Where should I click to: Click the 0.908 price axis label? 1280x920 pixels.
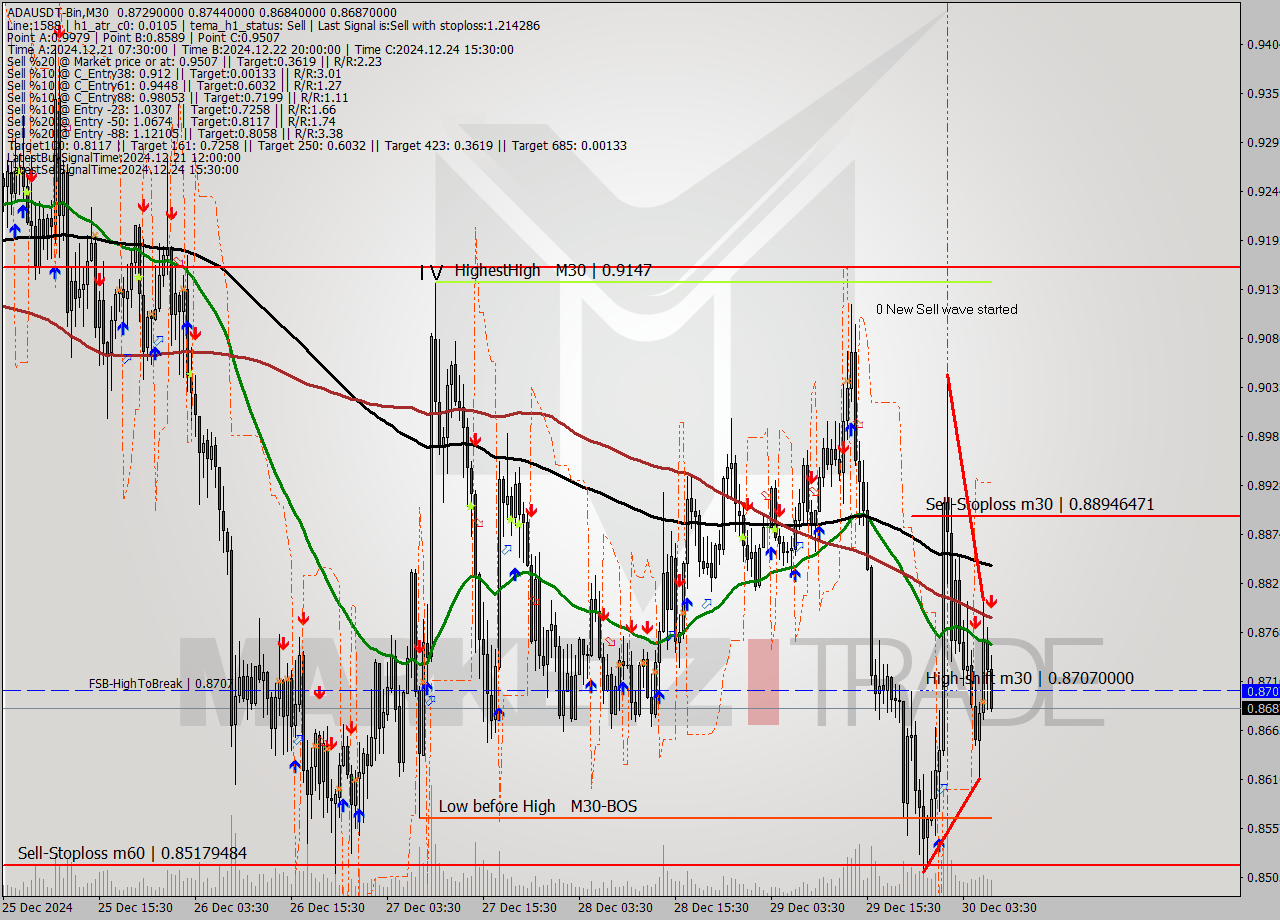coord(1262,338)
